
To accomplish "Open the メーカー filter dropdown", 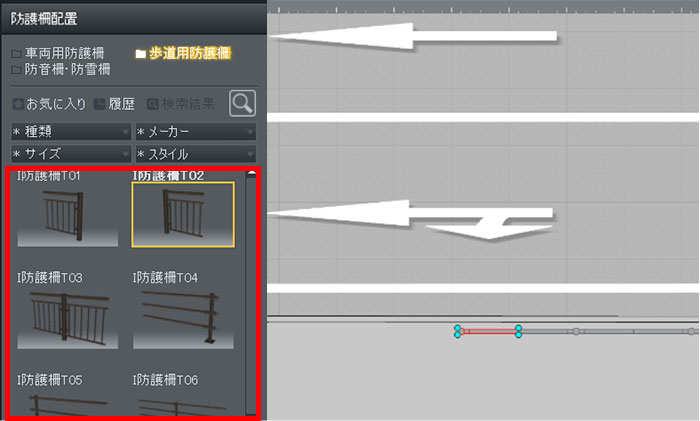I will [x=196, y=132].
